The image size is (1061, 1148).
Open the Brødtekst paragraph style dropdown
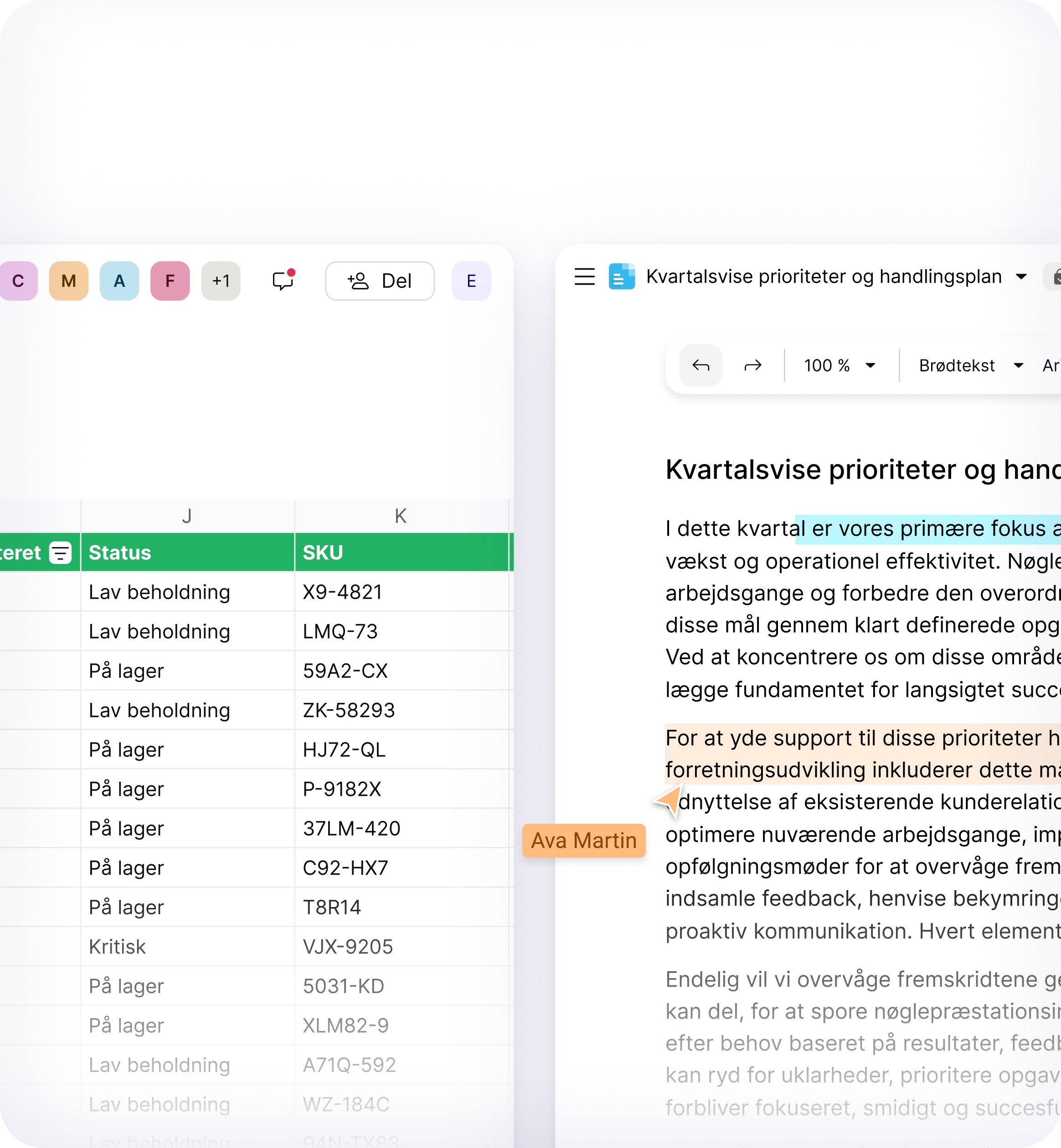point(971,365)
